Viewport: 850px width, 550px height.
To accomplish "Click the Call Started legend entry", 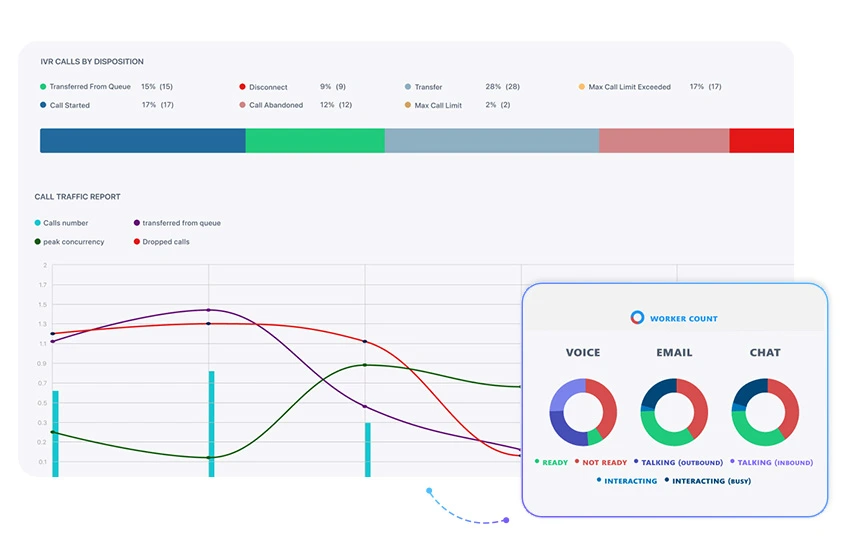I will 69,105.
